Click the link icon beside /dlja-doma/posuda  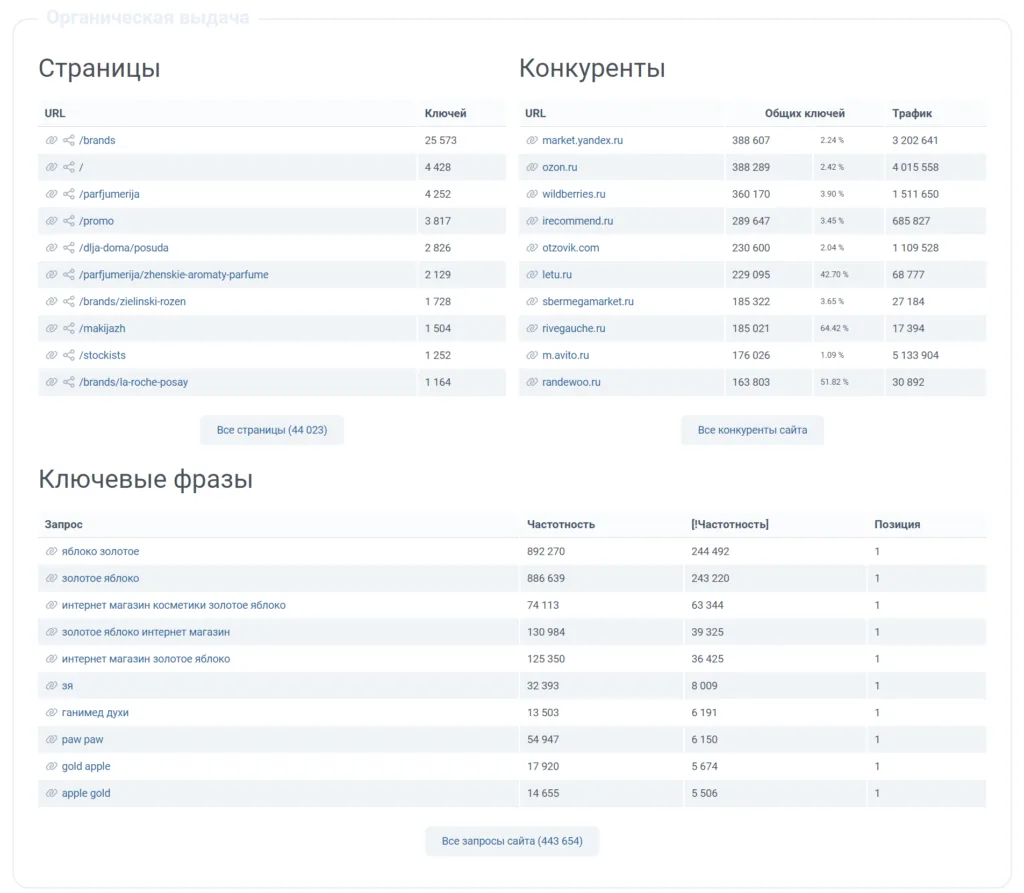click(52, 248)
